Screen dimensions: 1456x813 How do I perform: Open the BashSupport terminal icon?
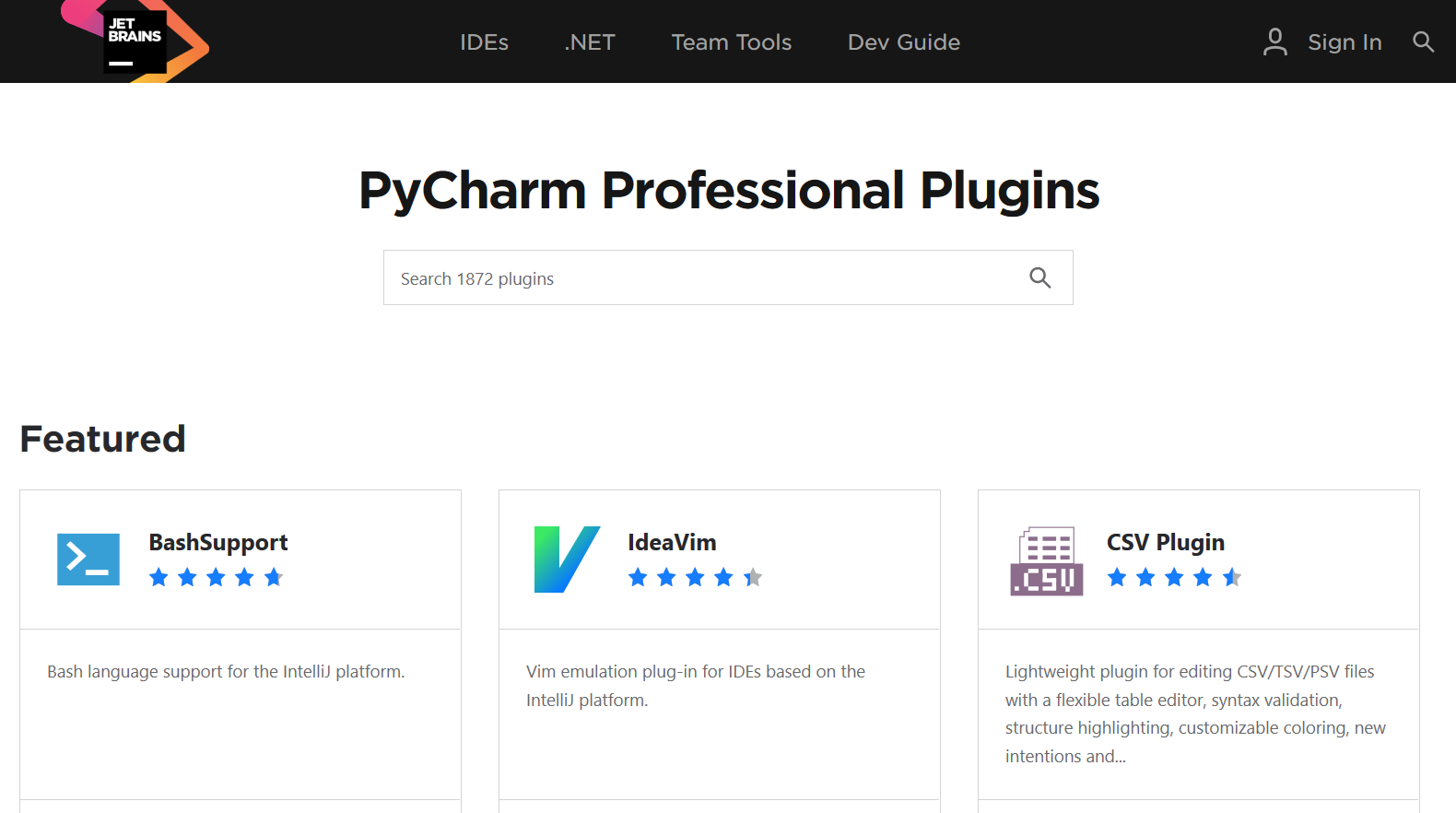(88, 560)
